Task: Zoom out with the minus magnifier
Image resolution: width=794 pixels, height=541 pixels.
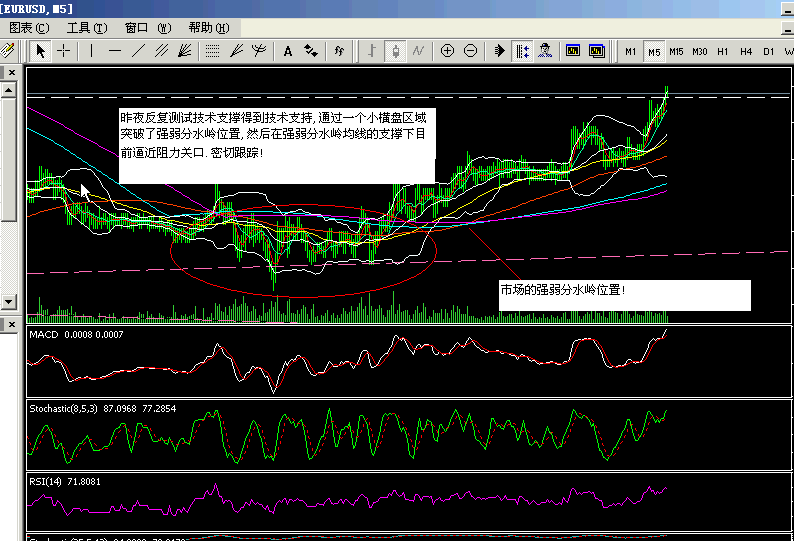Action: click(470, 51)
